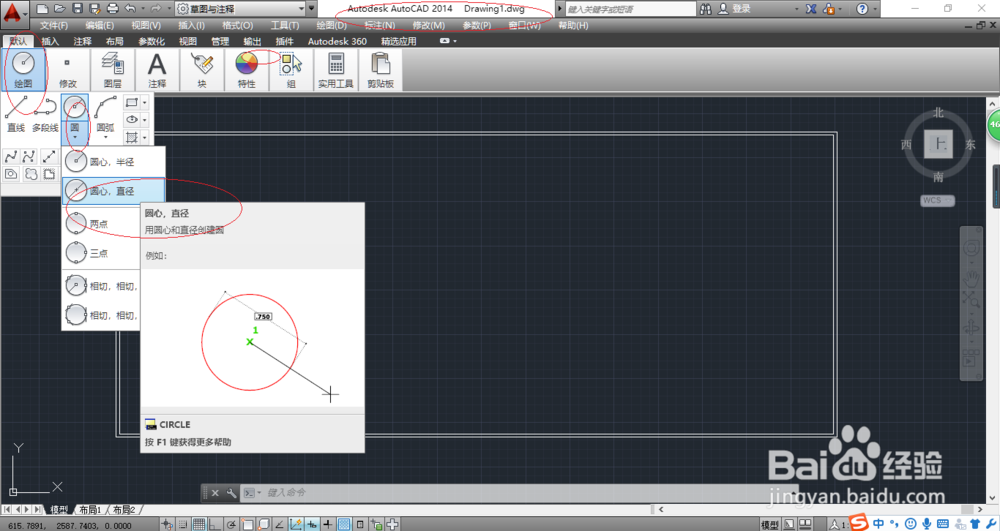
Task: Click the Save As icon
Action: 94,9
